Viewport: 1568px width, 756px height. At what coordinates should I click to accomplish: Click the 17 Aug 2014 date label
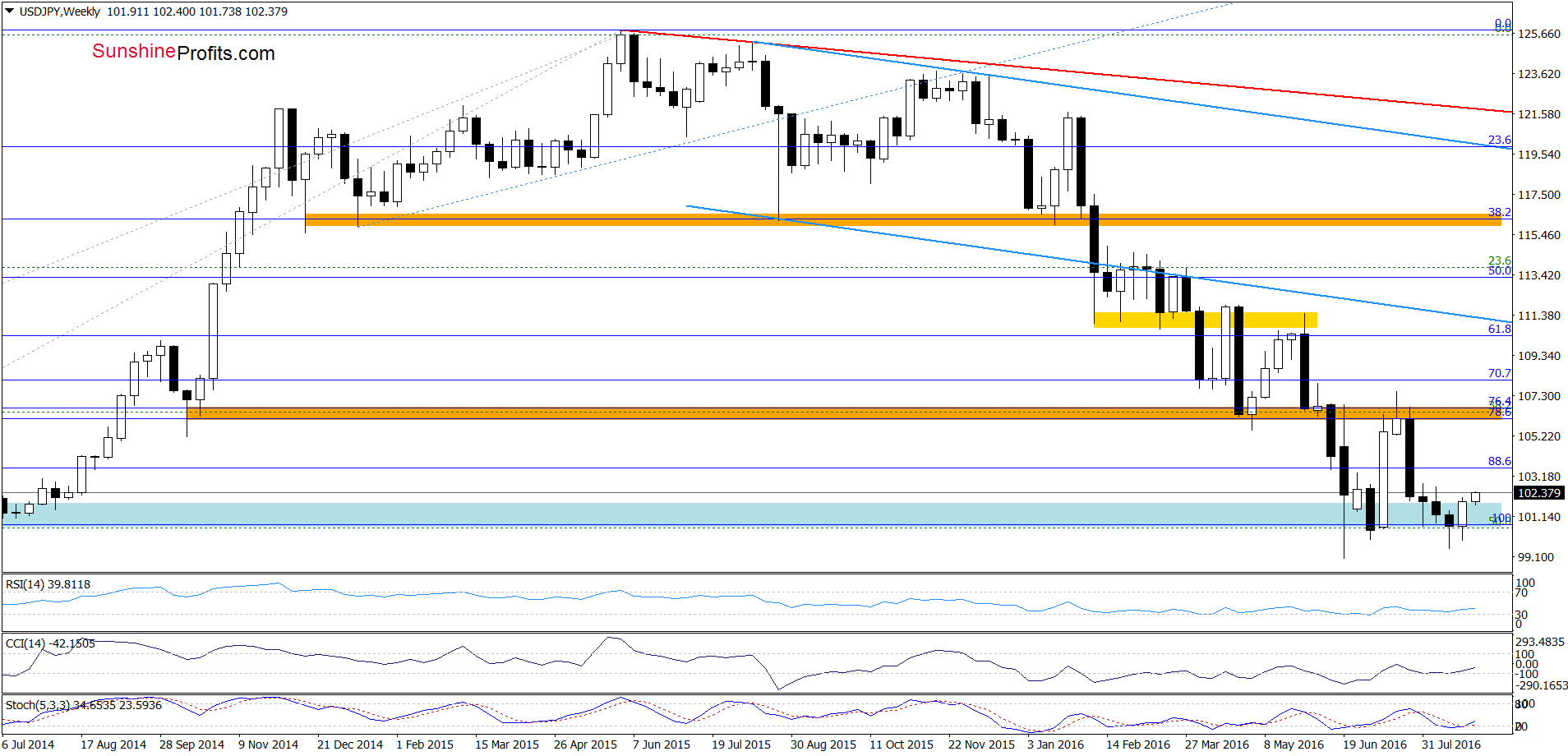tap(113, 744)
